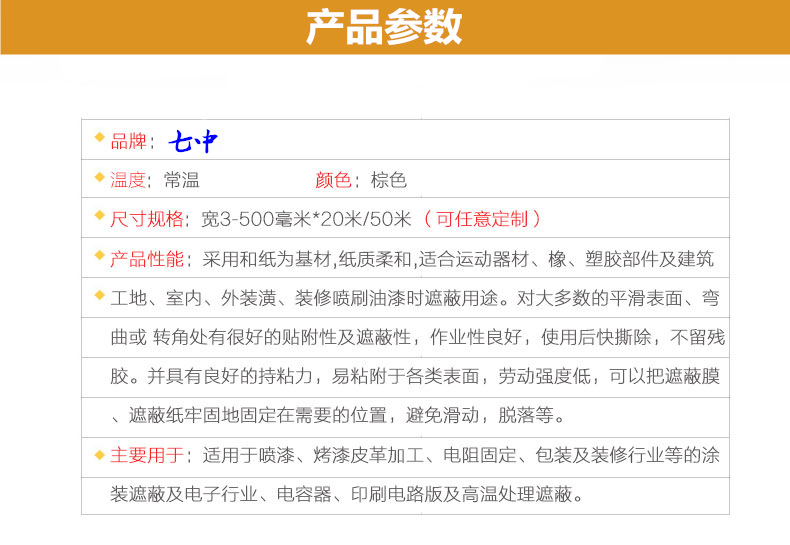Click the handwritten 七中 brand logo
The image size is (790, 545).
click(193, 141)
